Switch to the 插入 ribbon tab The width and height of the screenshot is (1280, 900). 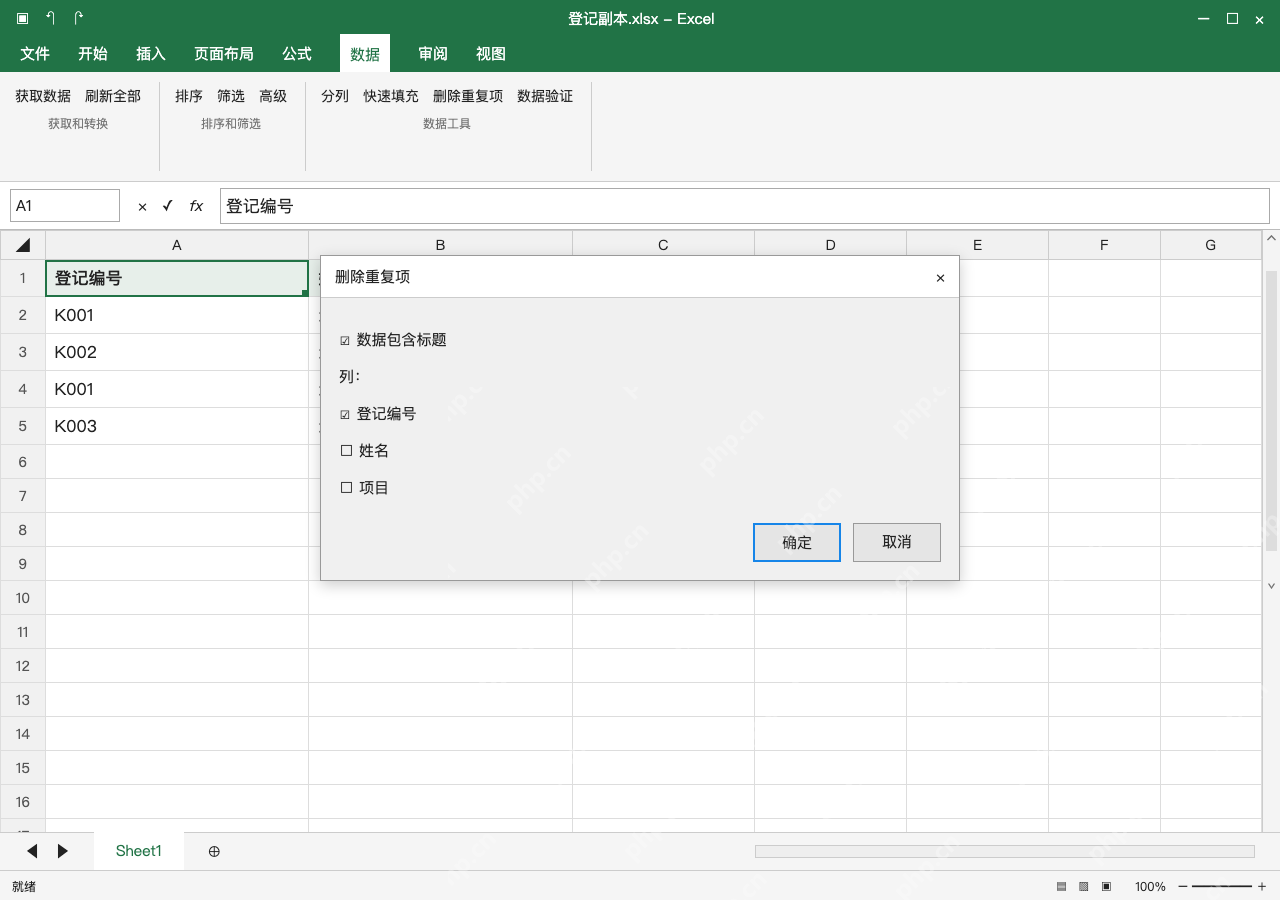[151, 54]
